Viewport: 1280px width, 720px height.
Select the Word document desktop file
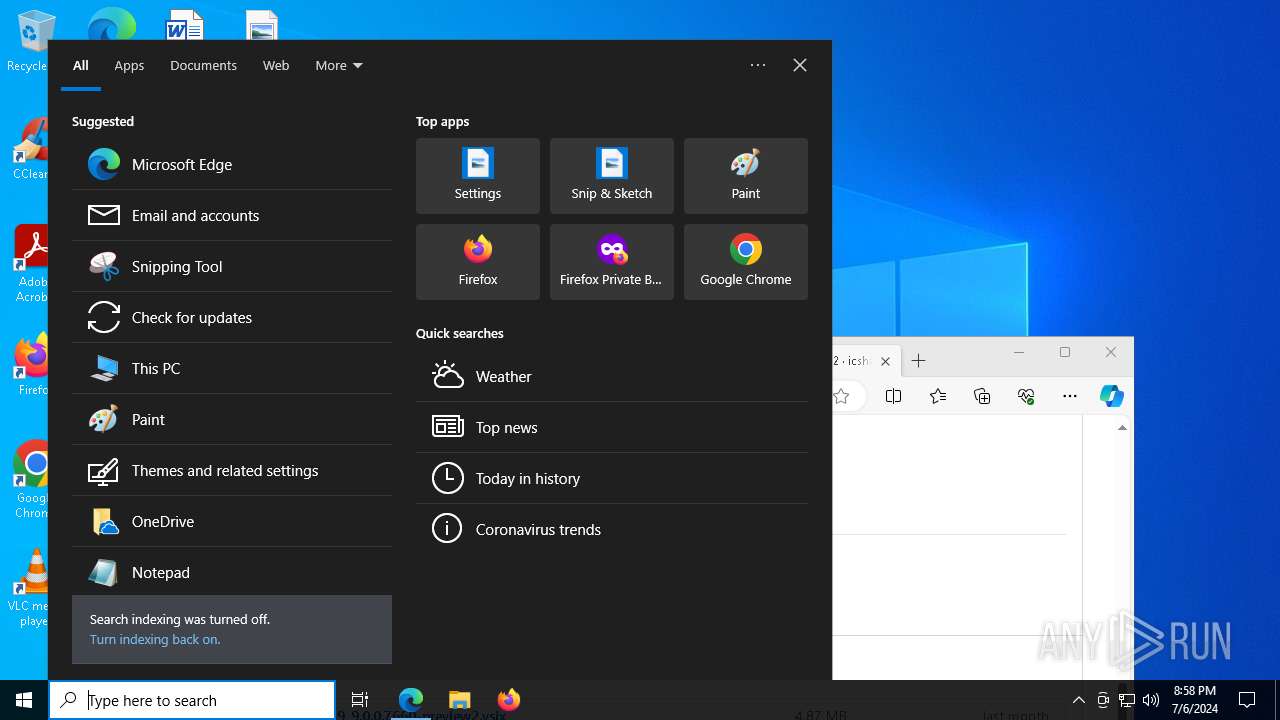point(185,26)
